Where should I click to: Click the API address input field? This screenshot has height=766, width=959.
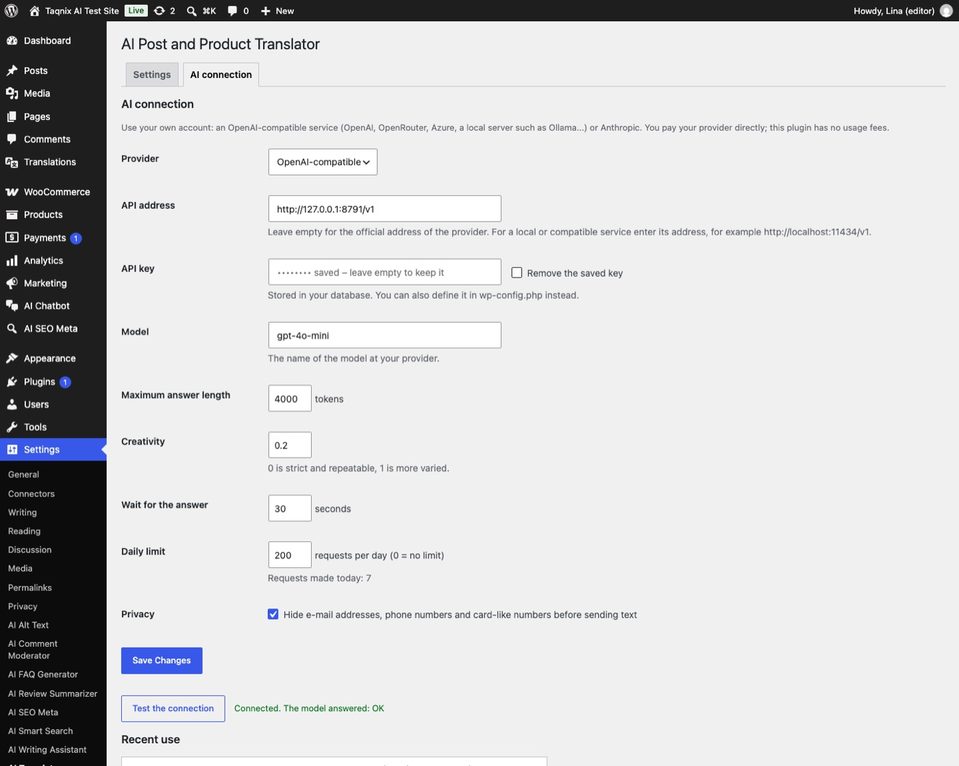[385, 209]
